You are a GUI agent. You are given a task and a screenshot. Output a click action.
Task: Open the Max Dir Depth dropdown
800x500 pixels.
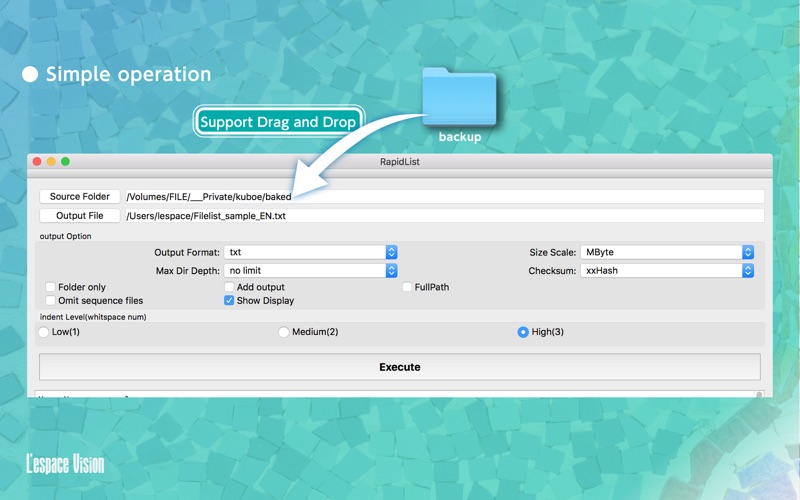coord(310,270)
